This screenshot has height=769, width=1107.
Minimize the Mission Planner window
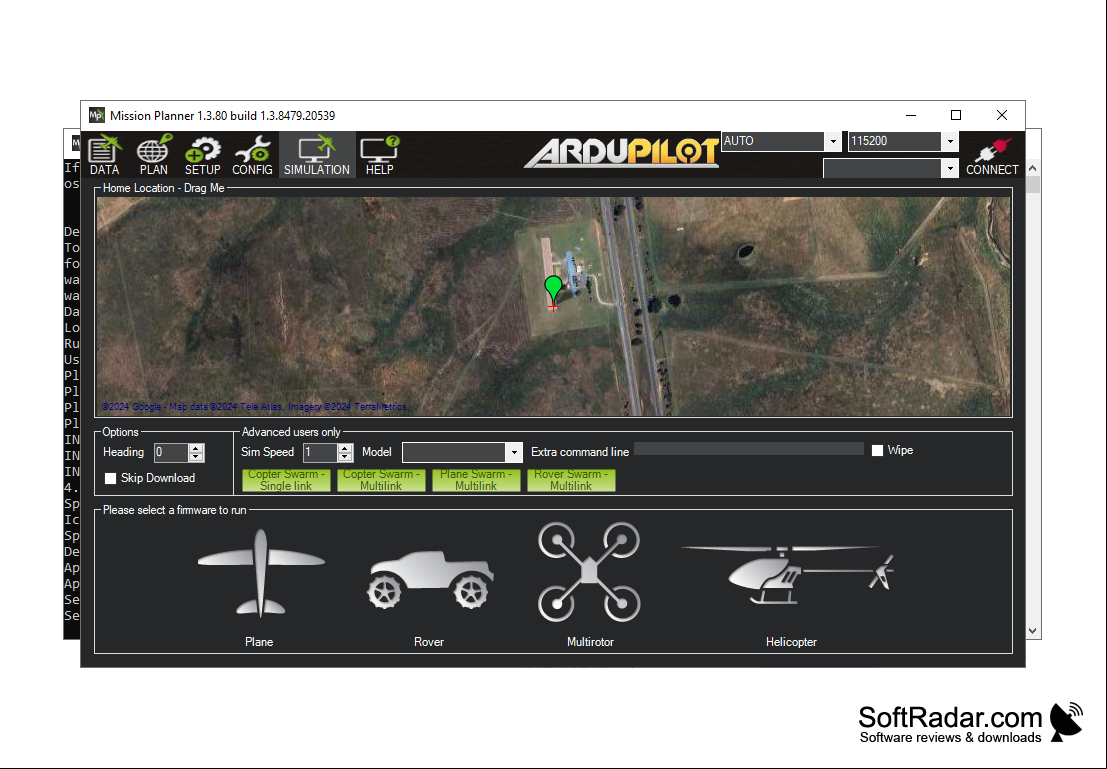[911, 115]
